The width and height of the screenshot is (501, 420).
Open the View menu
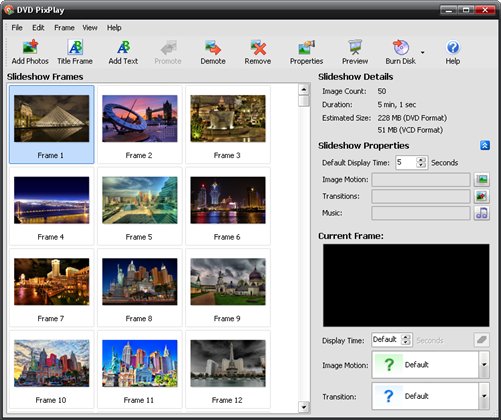tap(90, 28)
